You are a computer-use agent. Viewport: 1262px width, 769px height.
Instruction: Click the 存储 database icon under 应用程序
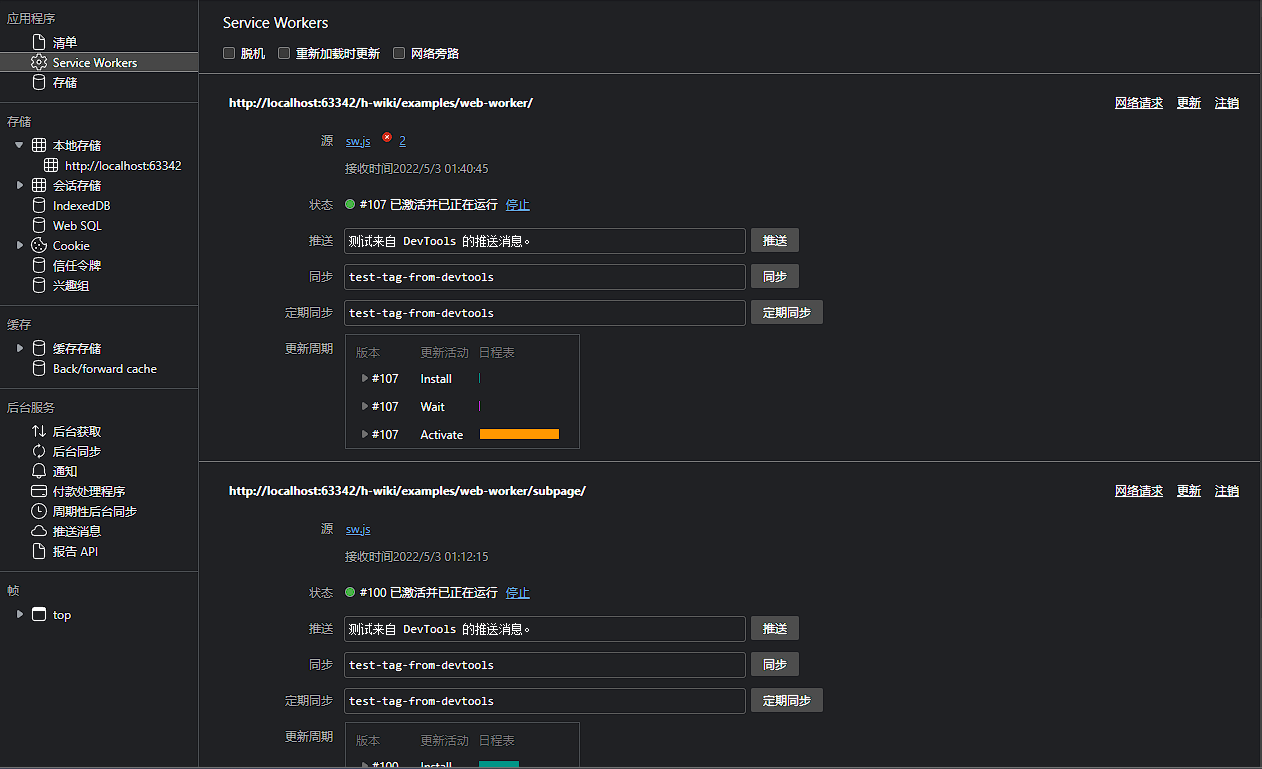coord(39,82)
